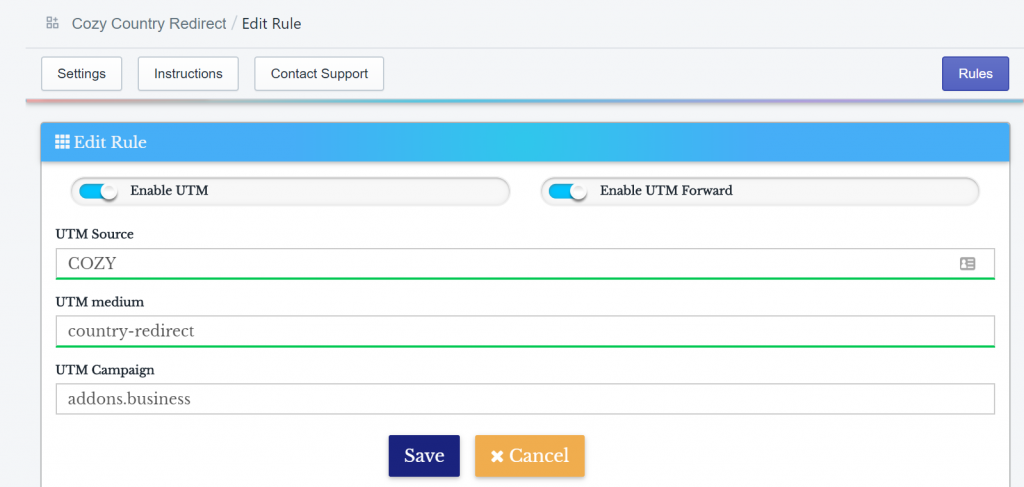Open the Instructions tab
The height and width of the screenshot is (487, 1024).
click(188, 74)
